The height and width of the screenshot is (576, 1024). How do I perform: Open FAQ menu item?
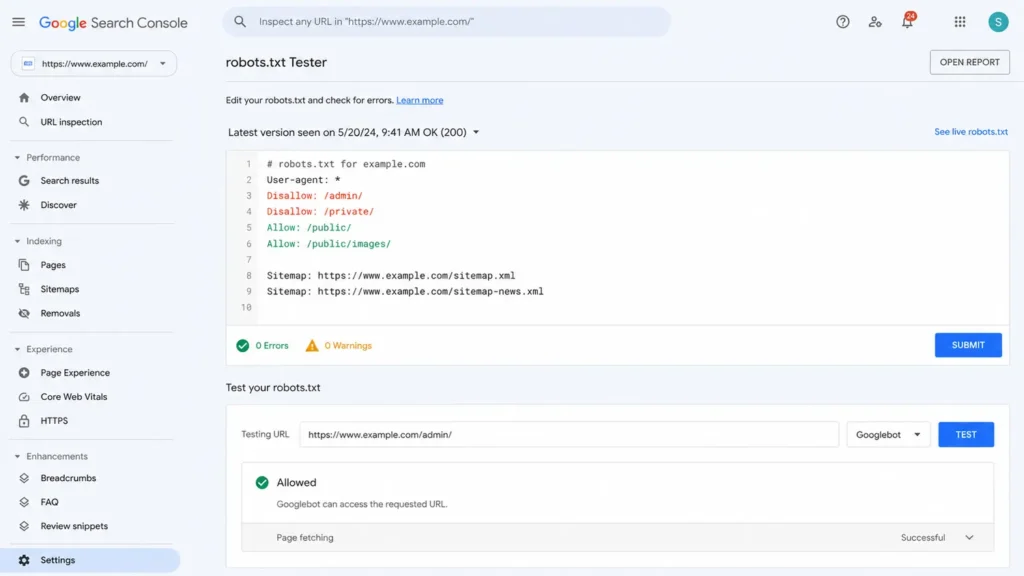[x=50, y=502]
